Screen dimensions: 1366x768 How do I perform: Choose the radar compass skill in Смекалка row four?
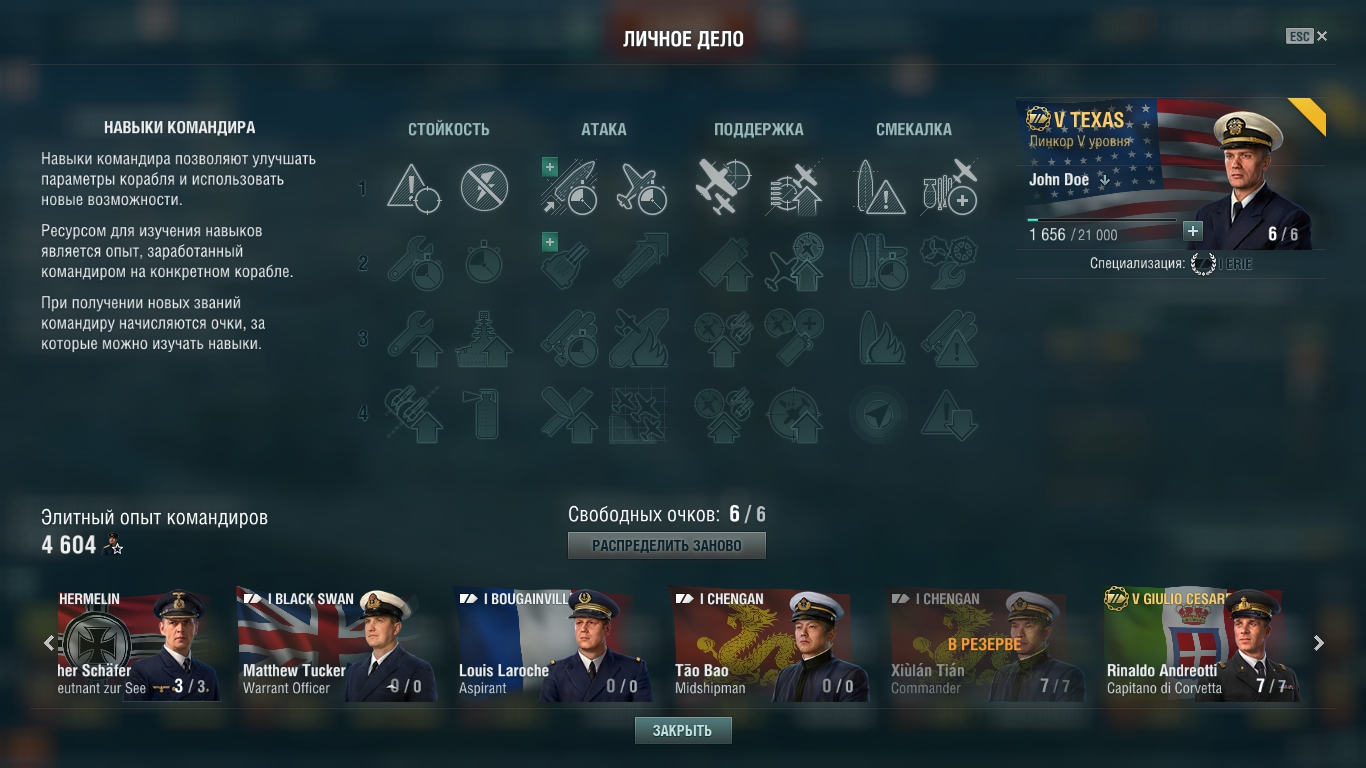(x=880, y=413)
